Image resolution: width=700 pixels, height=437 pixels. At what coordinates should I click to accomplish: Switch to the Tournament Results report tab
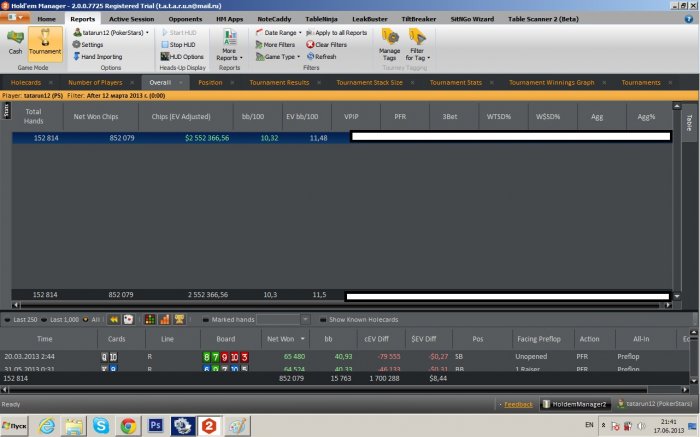click(279, 83)
